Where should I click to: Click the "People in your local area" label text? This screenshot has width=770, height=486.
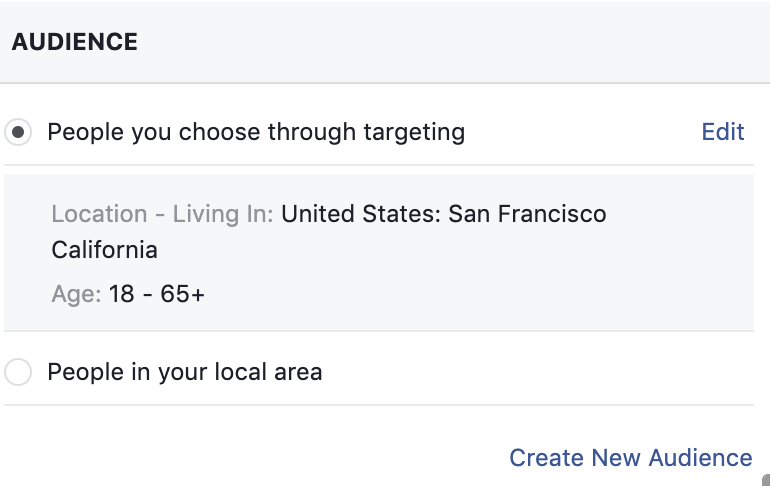(185, 372)
